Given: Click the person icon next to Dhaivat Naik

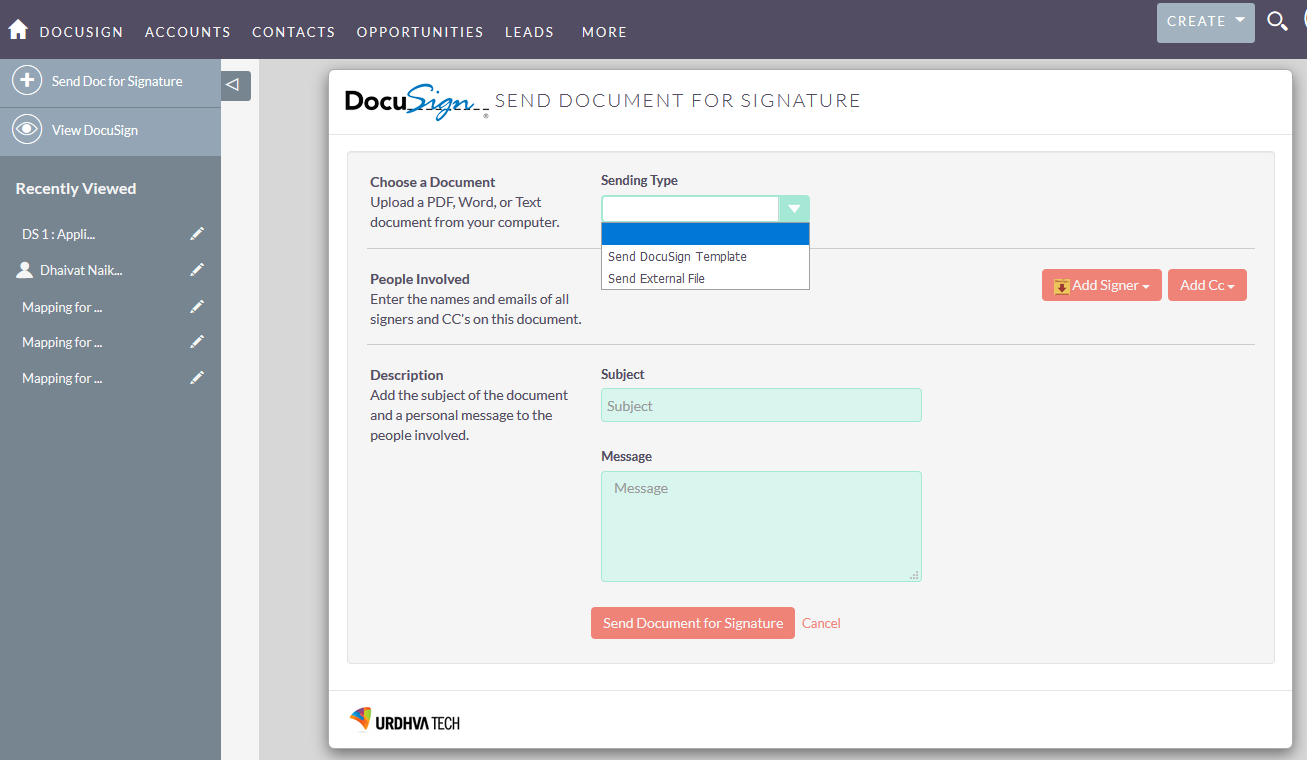Looking at the screenshot, I should (x=25, y=270).
